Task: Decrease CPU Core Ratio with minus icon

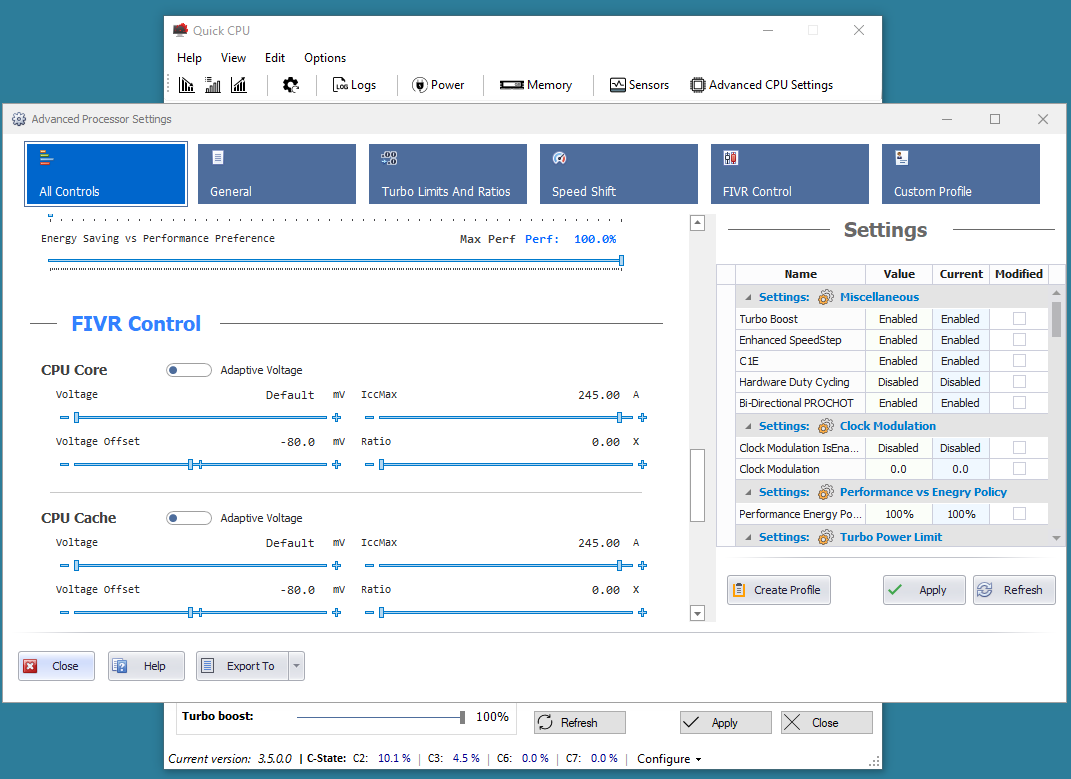Action: 370,465
